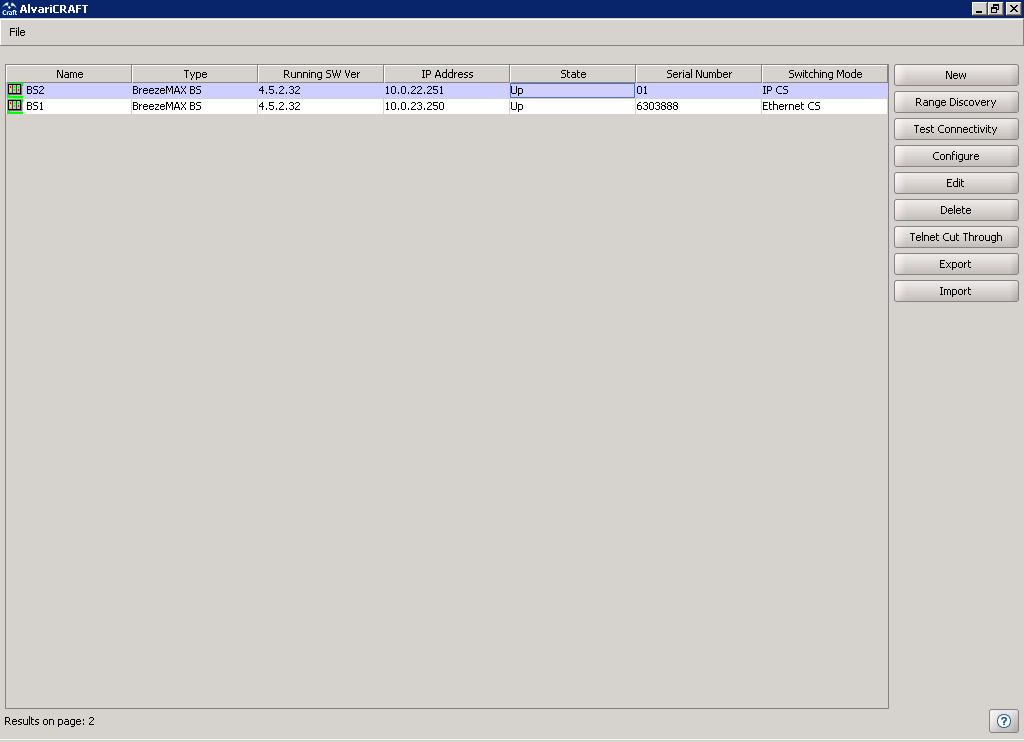This screenshot has width=1024, height=742.
Task: Sort by the IP Address column header
Action: click(447, 74)
